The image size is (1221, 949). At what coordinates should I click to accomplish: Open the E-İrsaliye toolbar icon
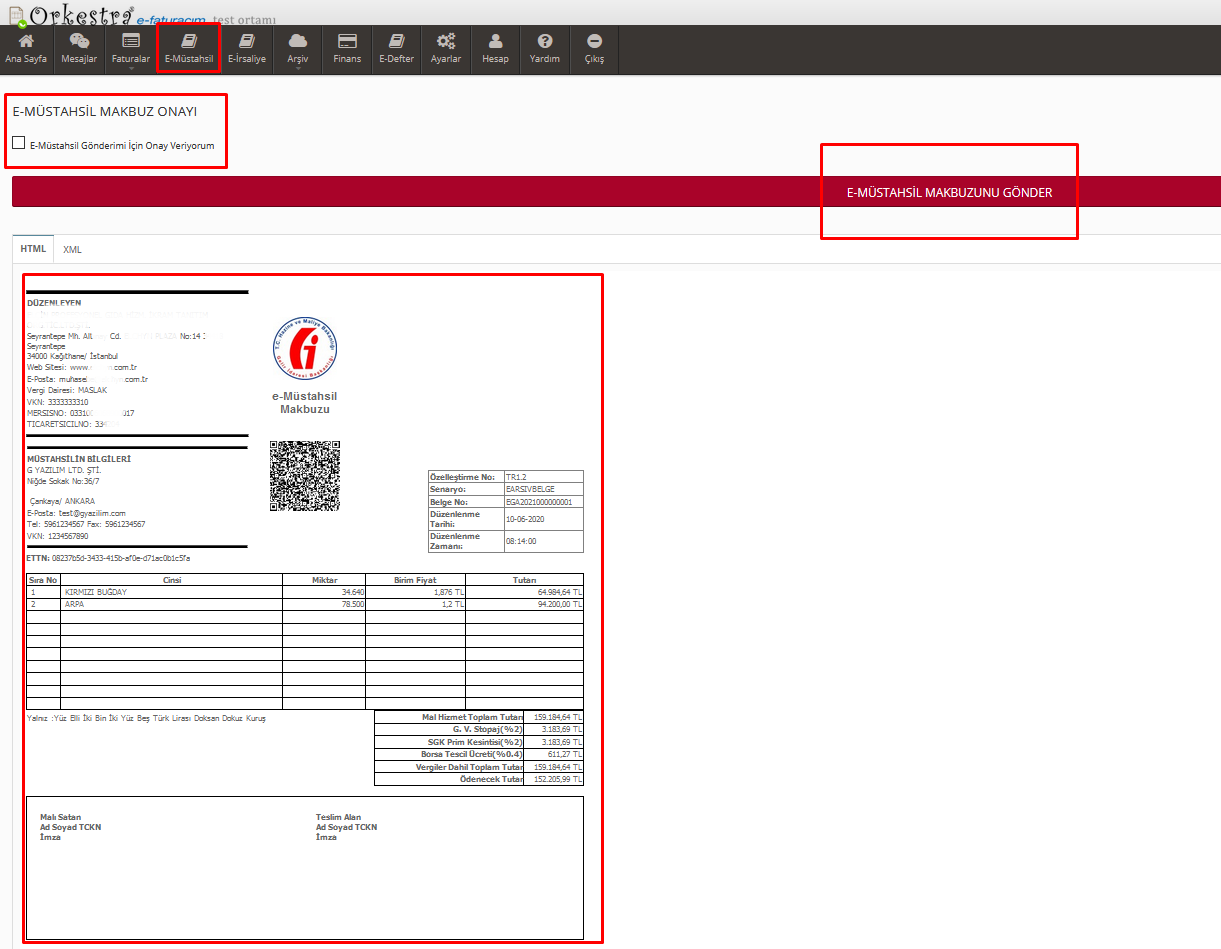click(x=247, y=42)
